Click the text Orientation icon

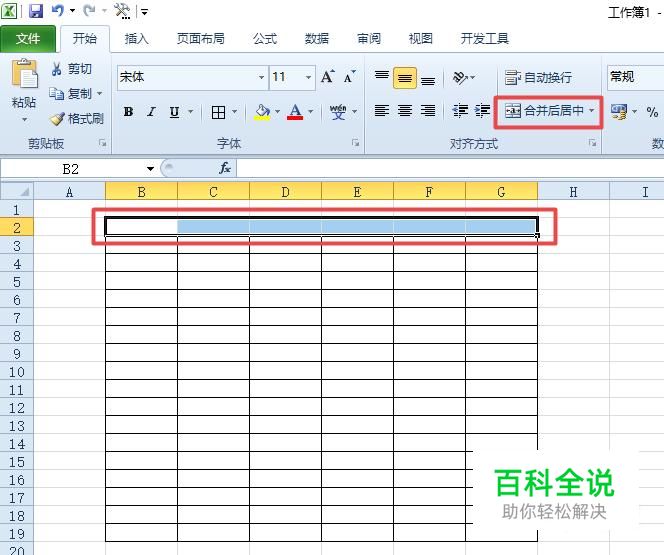click(x=460, y=77)
